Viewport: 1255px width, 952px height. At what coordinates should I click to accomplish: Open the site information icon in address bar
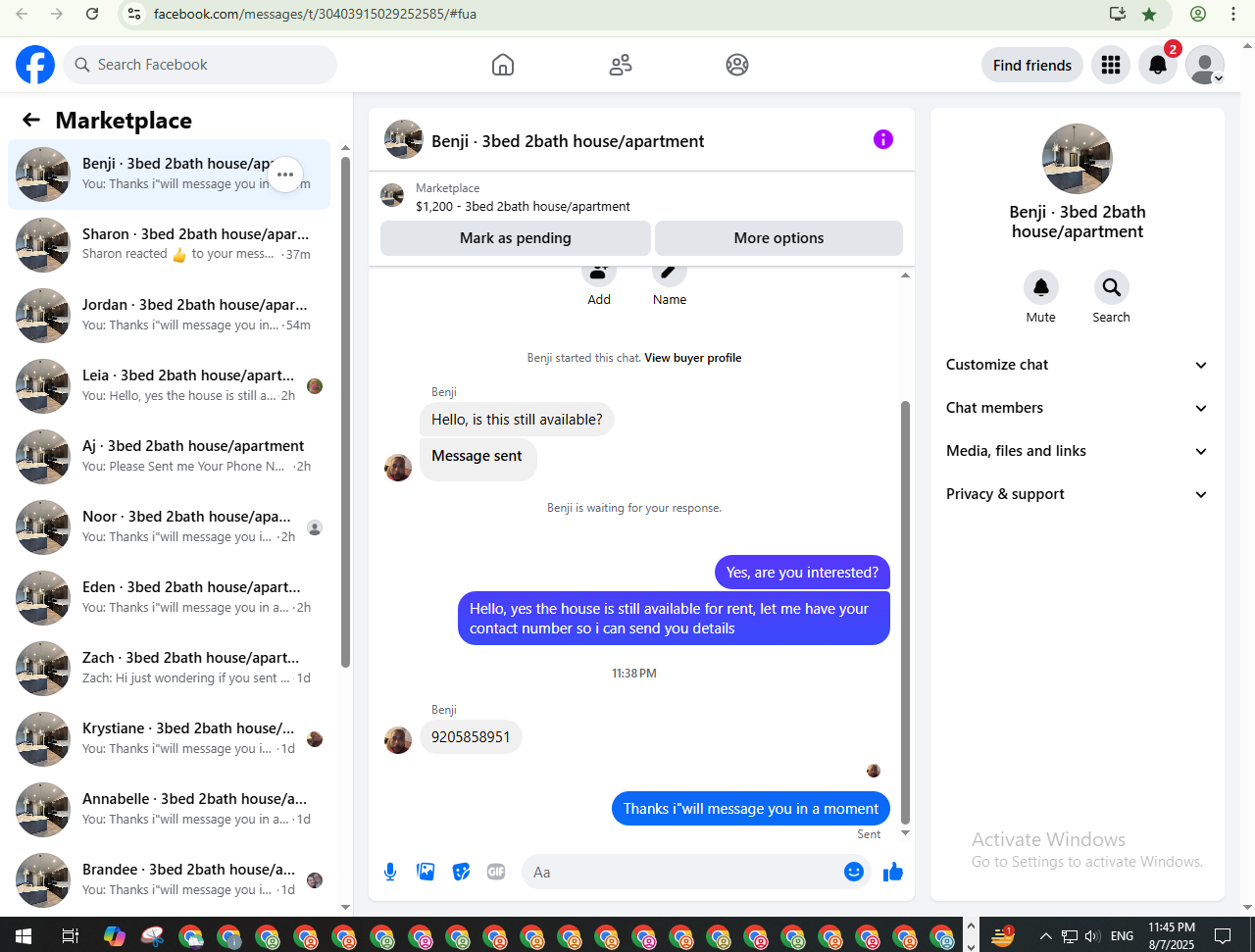[134, 14]
